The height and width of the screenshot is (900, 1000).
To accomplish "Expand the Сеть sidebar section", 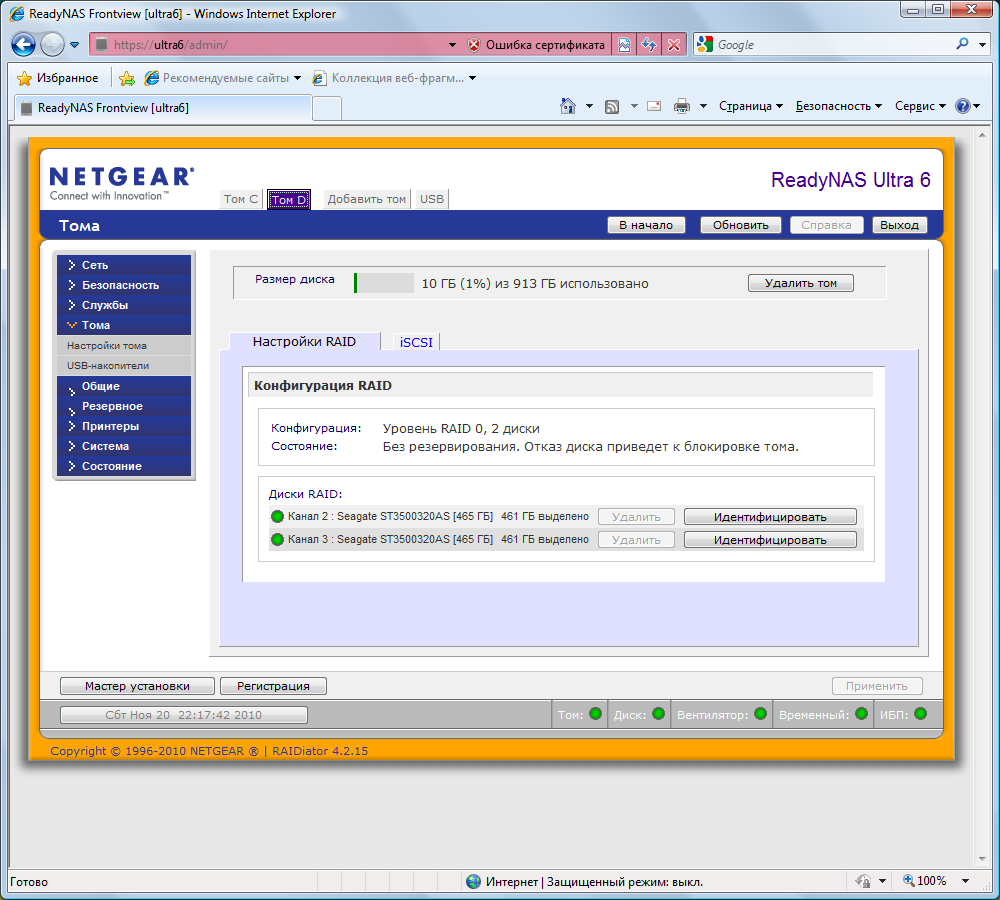I will (x=124, y=265).
